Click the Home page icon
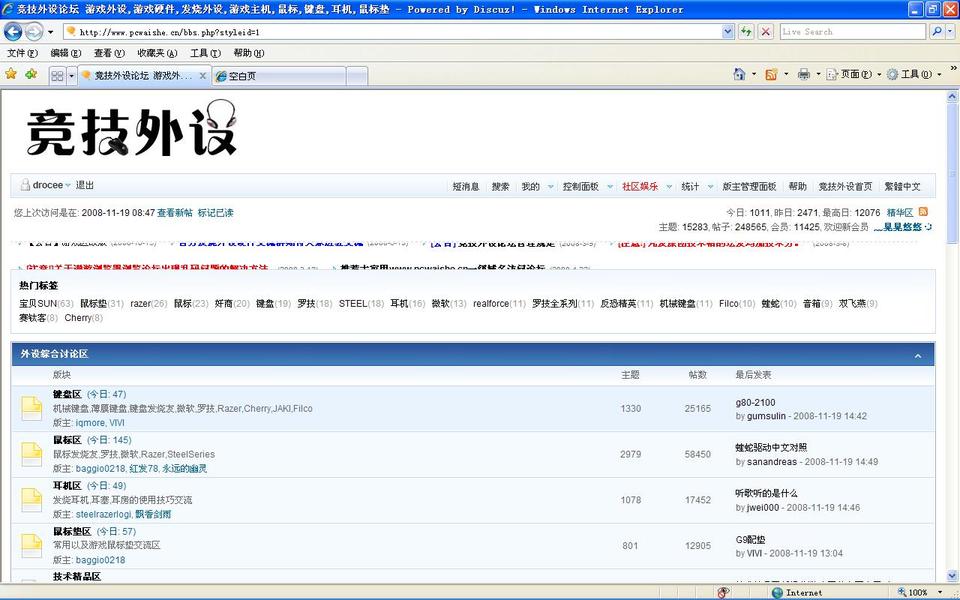Image resolution: width=960 pixels, height=600 pixels. click(739, 75)
